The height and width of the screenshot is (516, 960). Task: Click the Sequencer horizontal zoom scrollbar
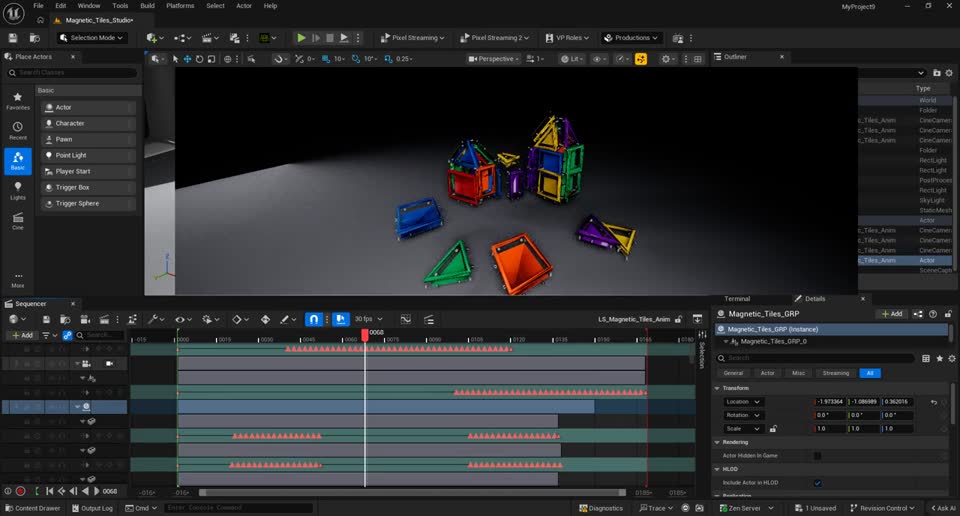413,493
